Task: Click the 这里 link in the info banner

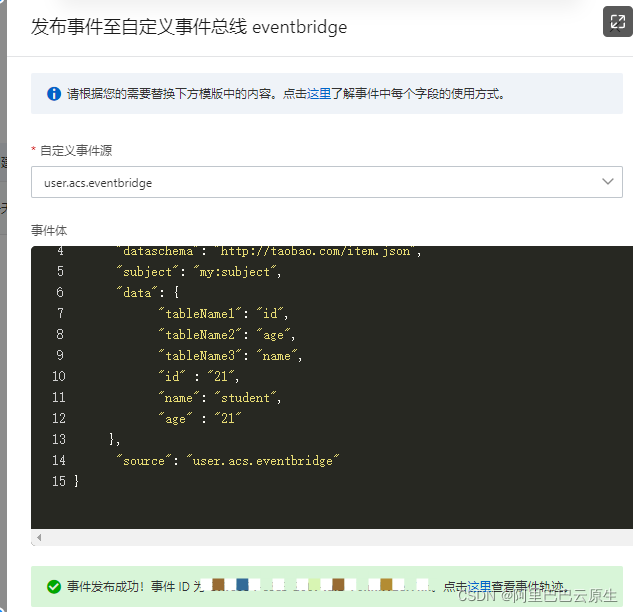Action: tap(319, 94)
